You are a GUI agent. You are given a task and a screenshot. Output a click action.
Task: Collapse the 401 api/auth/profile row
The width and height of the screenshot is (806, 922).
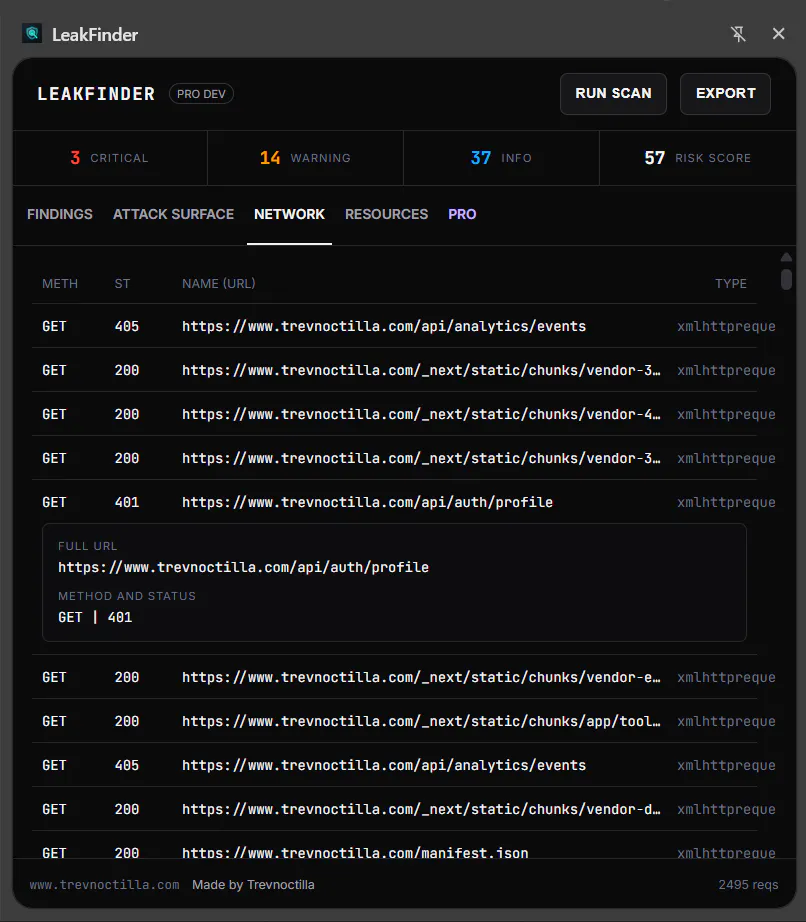(394, 502)
